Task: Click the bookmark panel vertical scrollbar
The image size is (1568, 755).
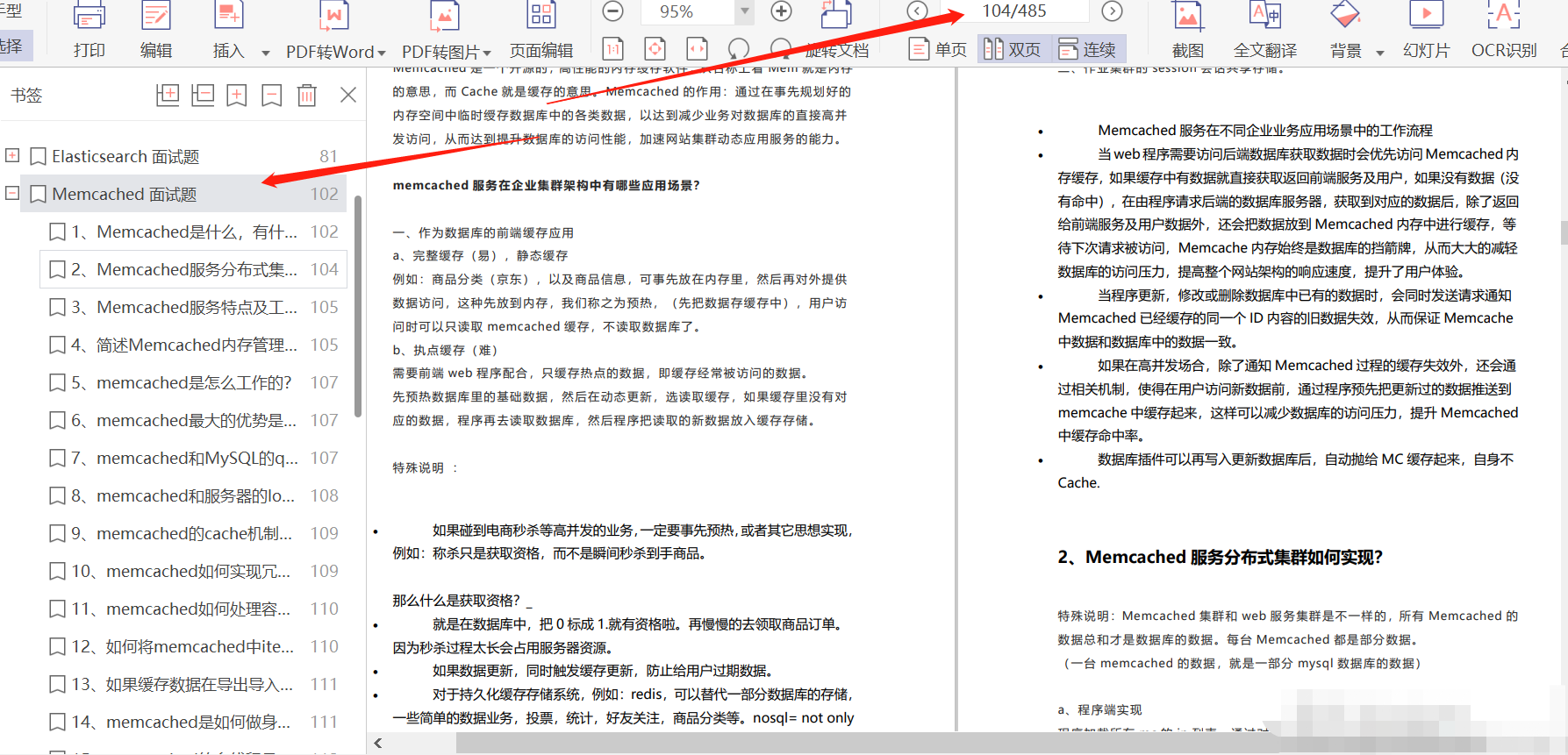Action: [358, 307]
